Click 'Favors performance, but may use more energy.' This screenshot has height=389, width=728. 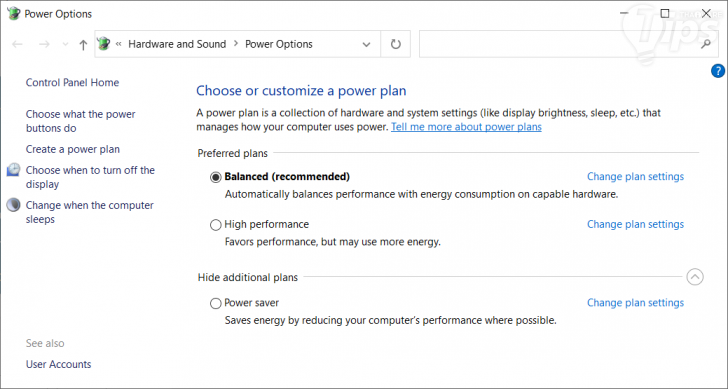click(x=332, y=242)
